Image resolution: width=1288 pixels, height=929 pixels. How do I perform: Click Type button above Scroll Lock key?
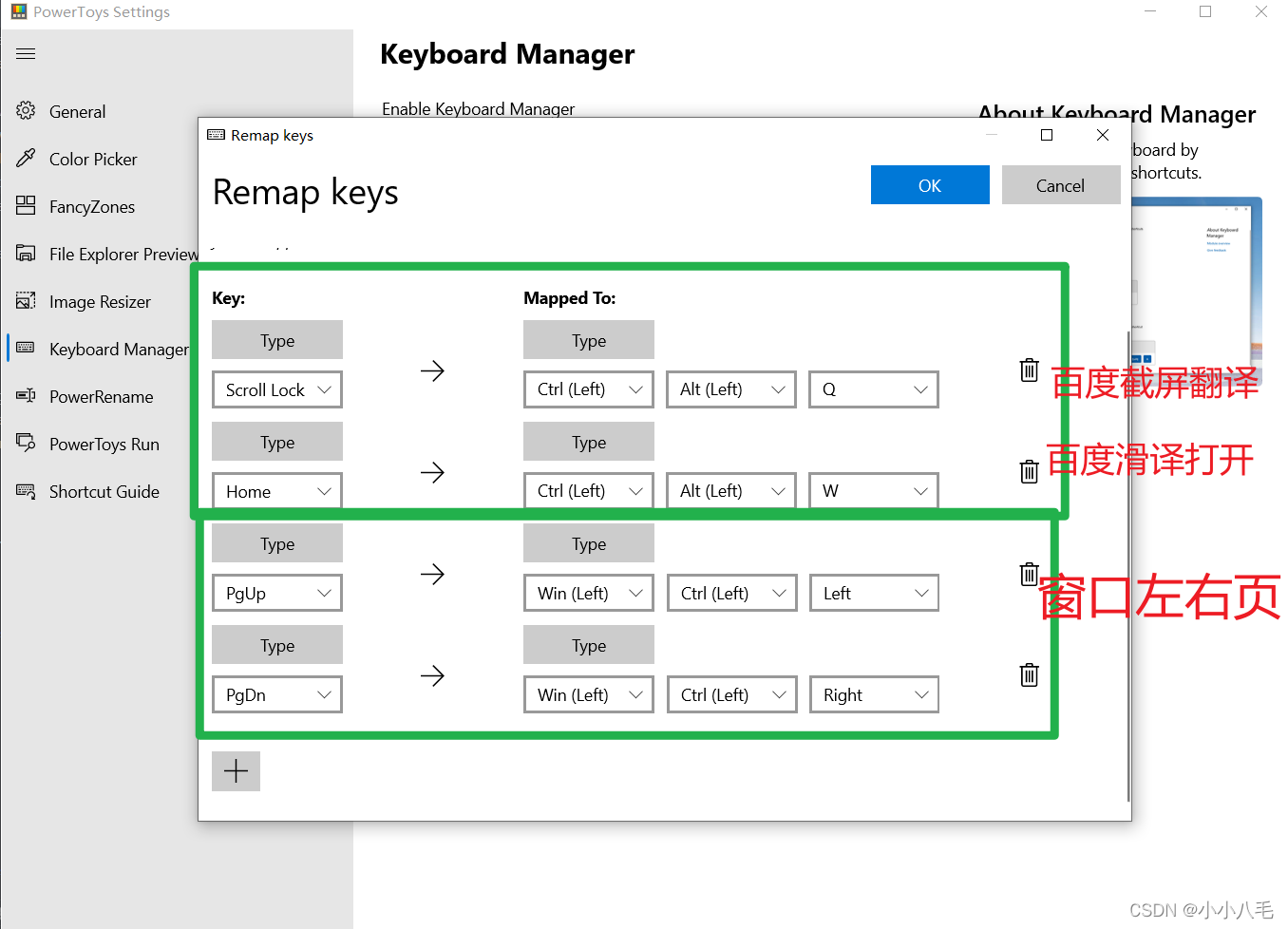click(x=277, y=340)
